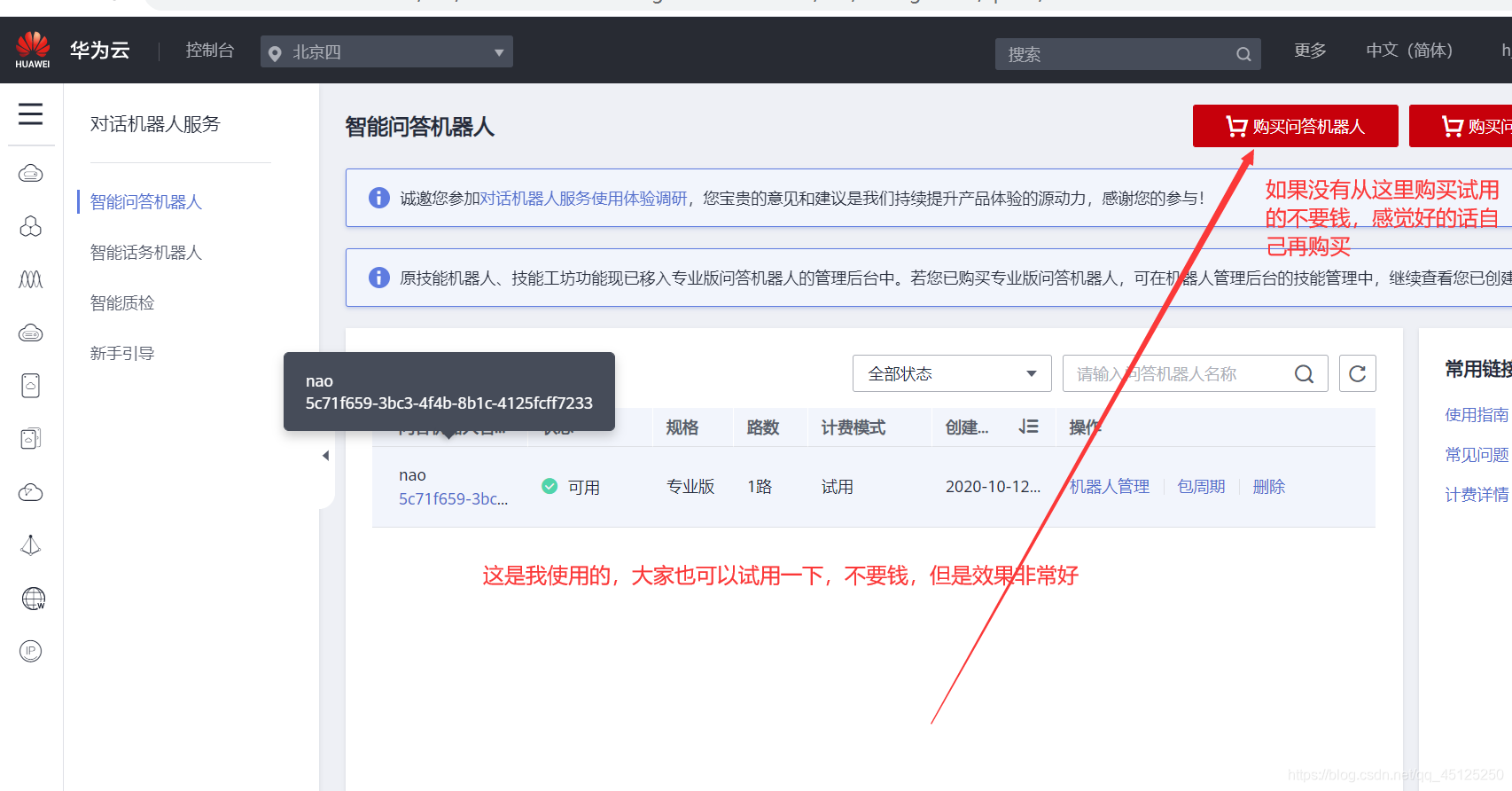
Task: Open the 全部状态 status filter dropdown
Action: pos(952,373)
